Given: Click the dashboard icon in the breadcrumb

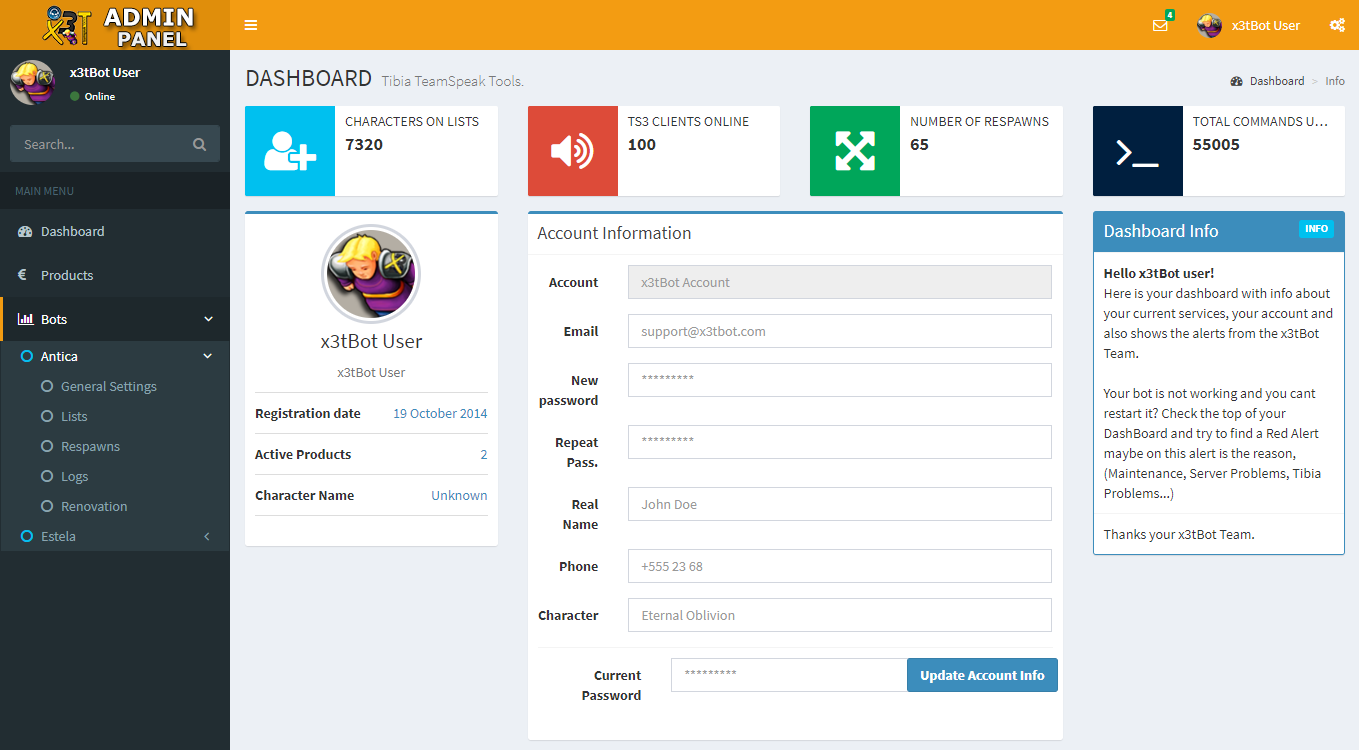Looking at the screenshot, I should 1237,81.
